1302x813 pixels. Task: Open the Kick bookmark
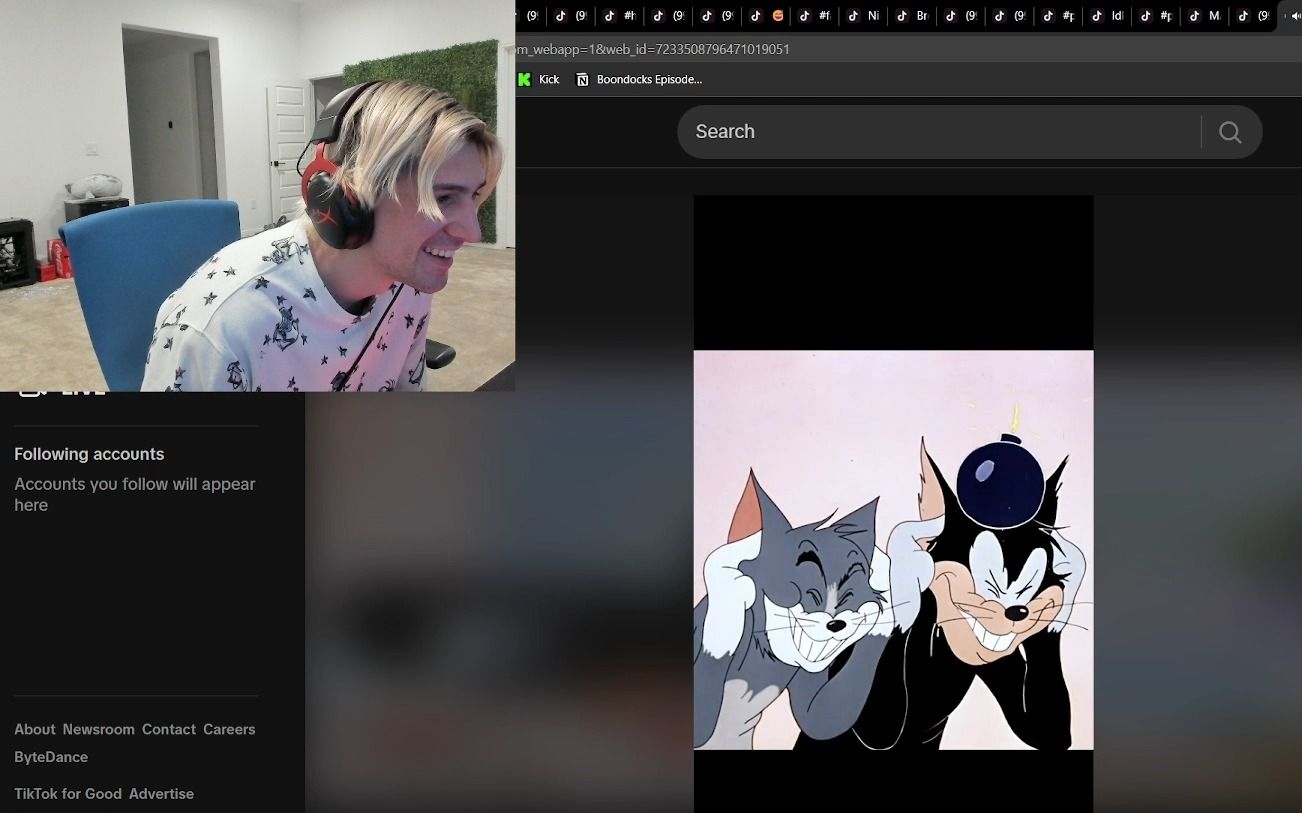point(539,80)
